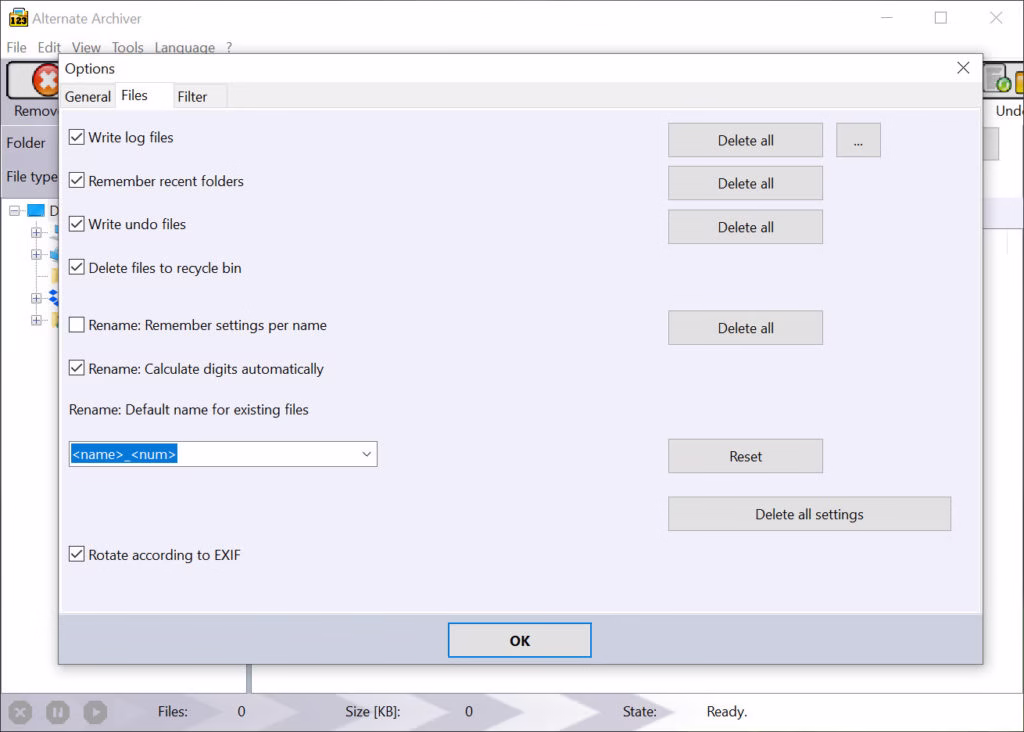Screen dimensions: 1024x732
Task: Open the default name dropdown arrow
Action: [x=366, y=455]
